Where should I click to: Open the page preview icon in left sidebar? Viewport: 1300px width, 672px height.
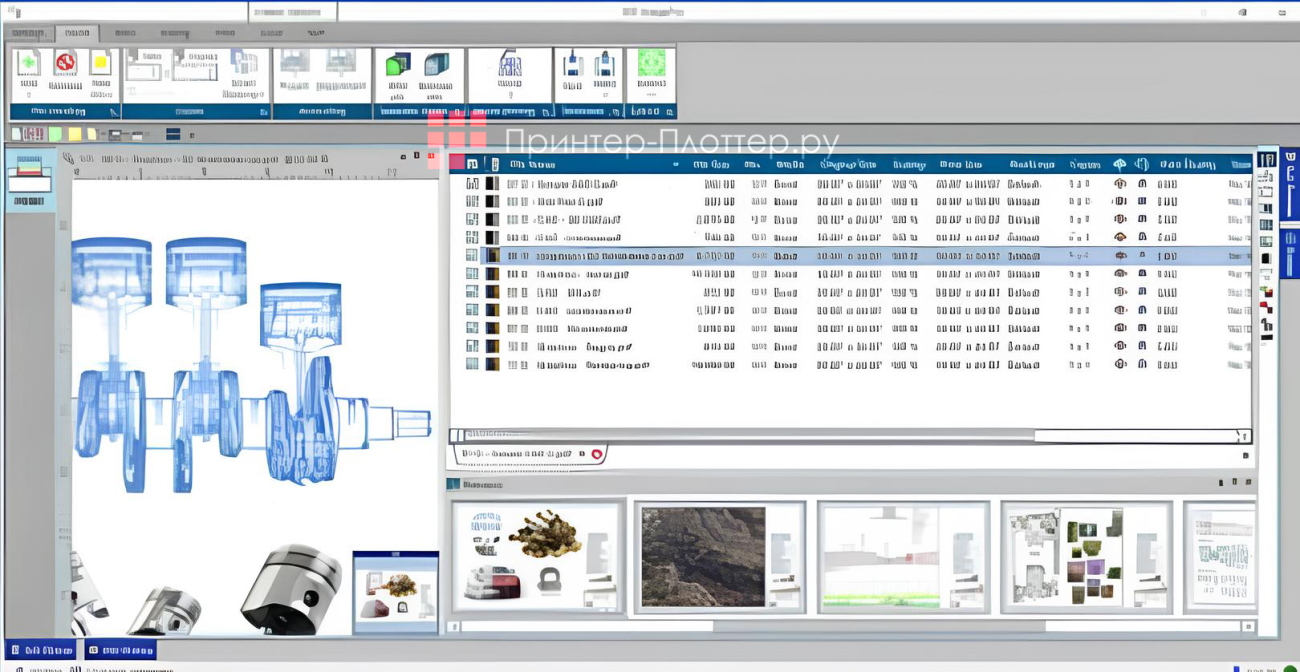coord(29,176)
